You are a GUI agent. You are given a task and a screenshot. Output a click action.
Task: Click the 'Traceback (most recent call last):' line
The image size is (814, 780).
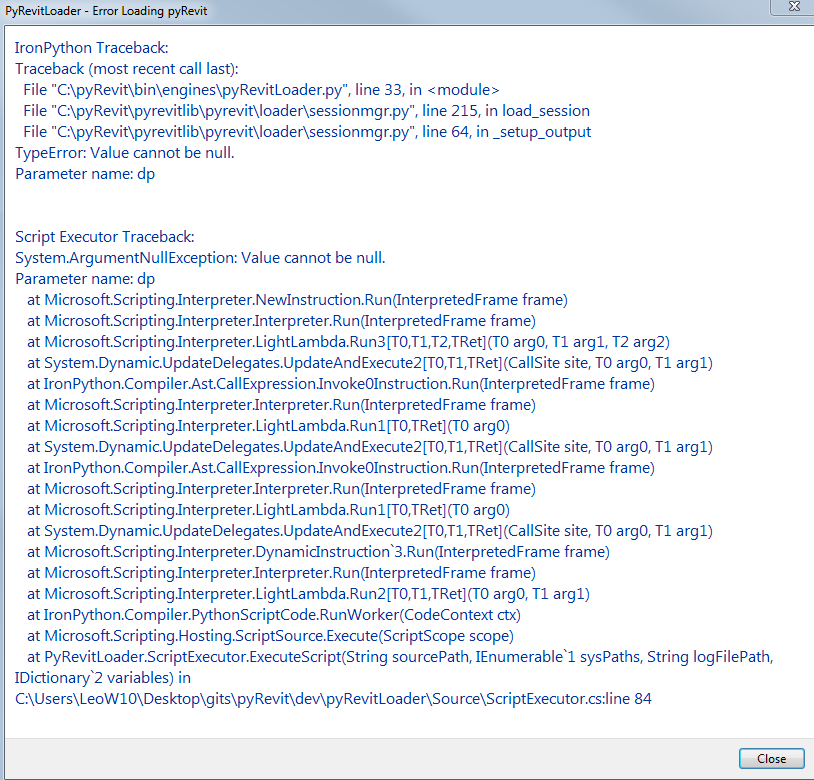tap(127, 69)
